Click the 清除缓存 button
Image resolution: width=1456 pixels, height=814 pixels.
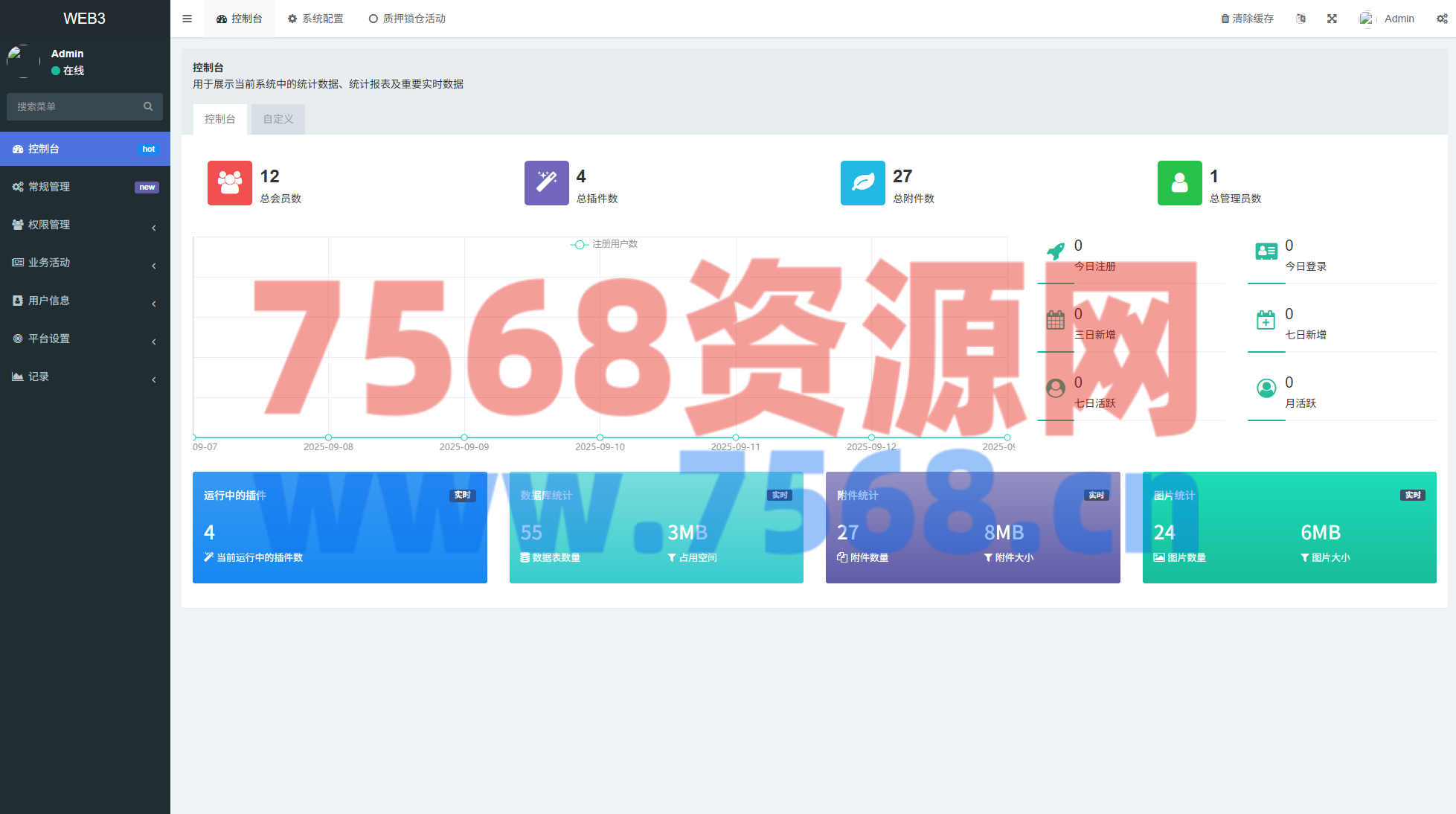(1247, 19)
